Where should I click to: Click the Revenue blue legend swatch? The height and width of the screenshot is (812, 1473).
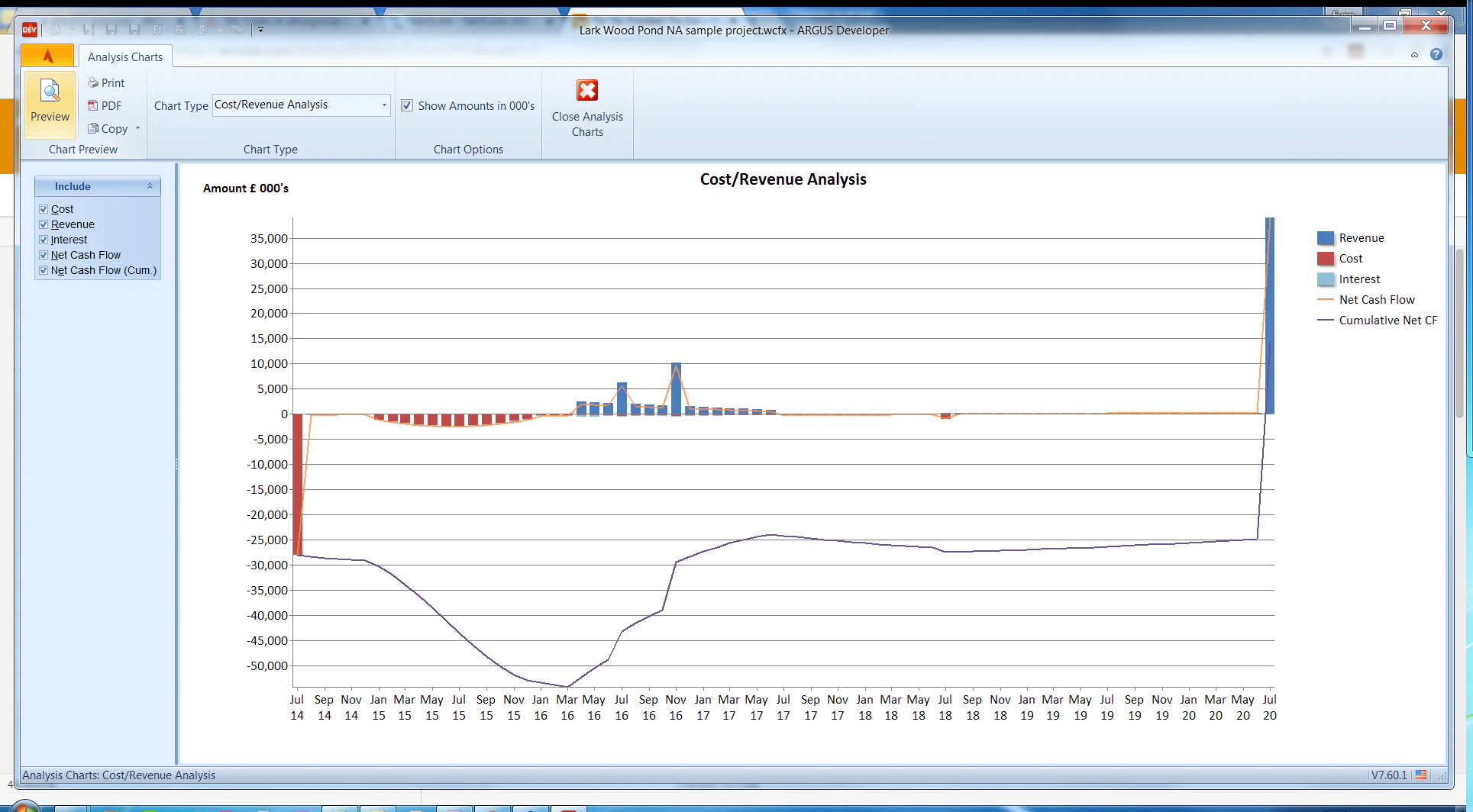[x=1326, y=238]
